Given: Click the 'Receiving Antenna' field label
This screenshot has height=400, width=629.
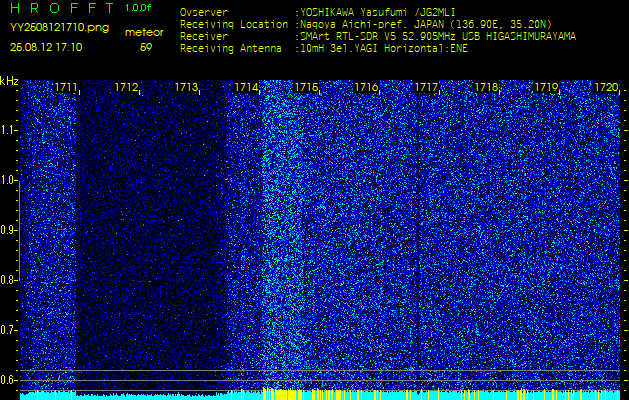Looking at the screenshot, I should coord(231,49).
